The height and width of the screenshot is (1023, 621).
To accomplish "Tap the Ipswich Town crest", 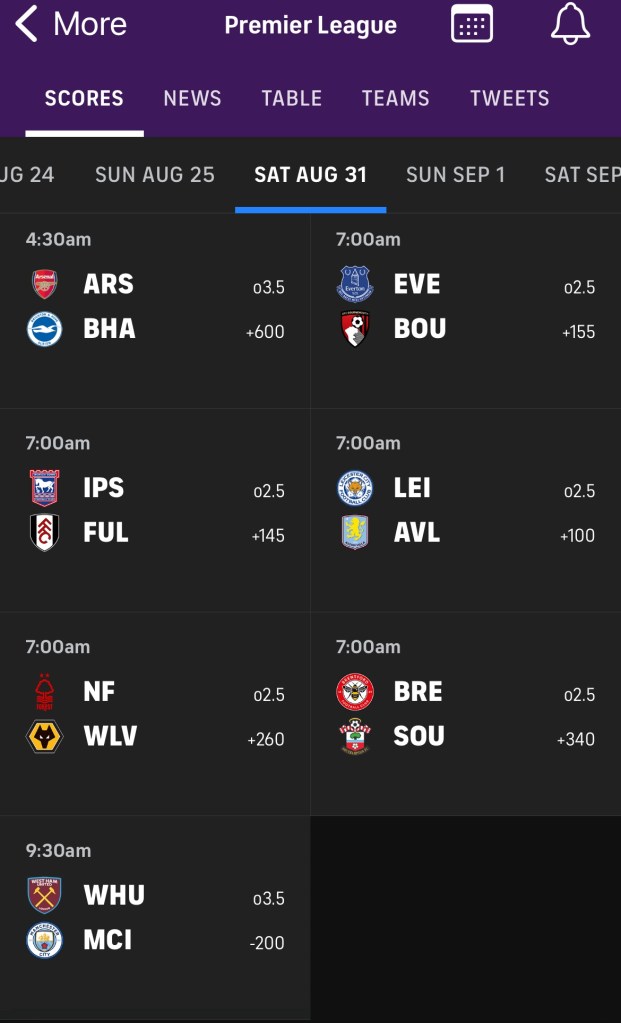I will coord(44,488).
